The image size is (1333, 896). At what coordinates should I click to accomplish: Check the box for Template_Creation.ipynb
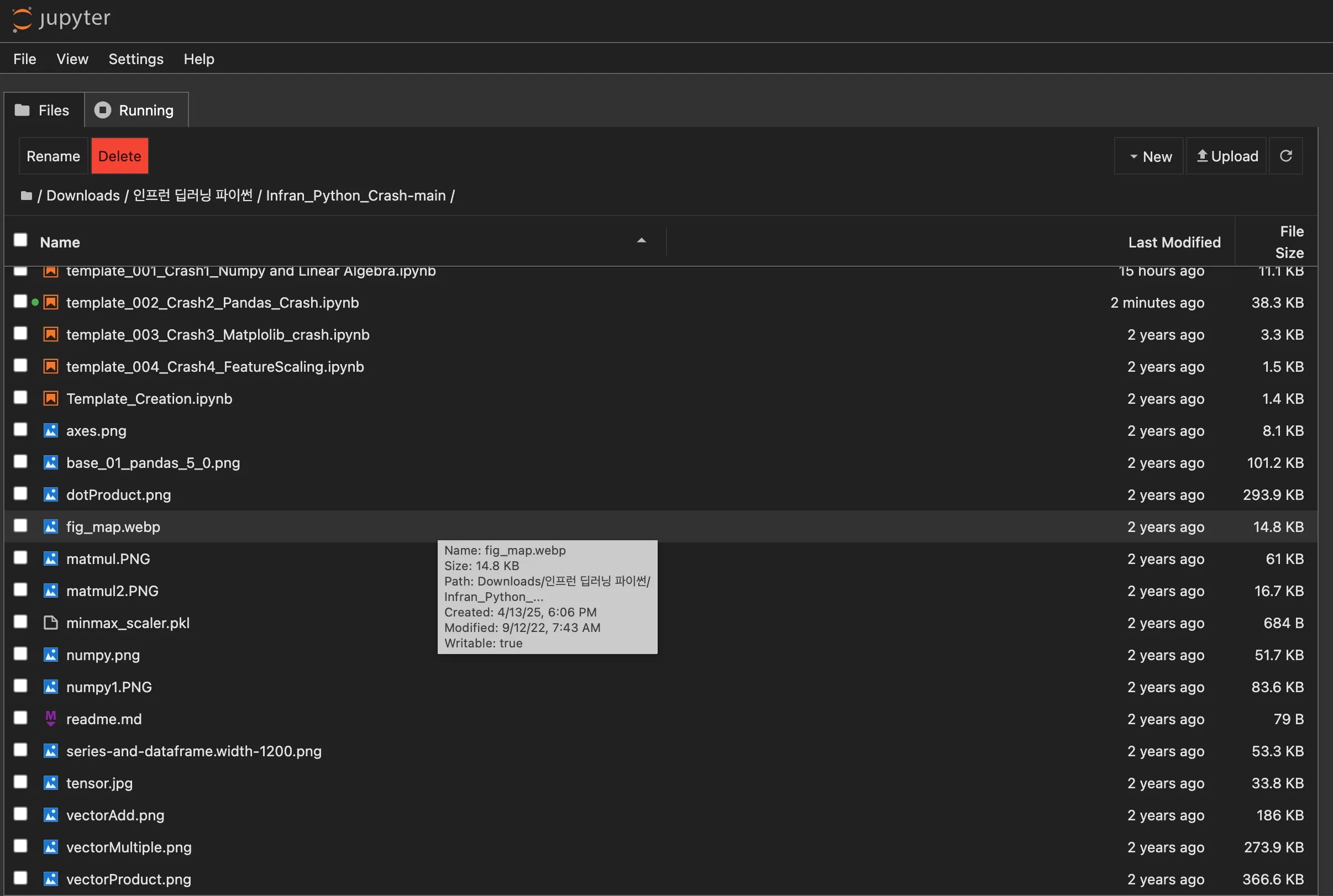[x=20, y=397]
